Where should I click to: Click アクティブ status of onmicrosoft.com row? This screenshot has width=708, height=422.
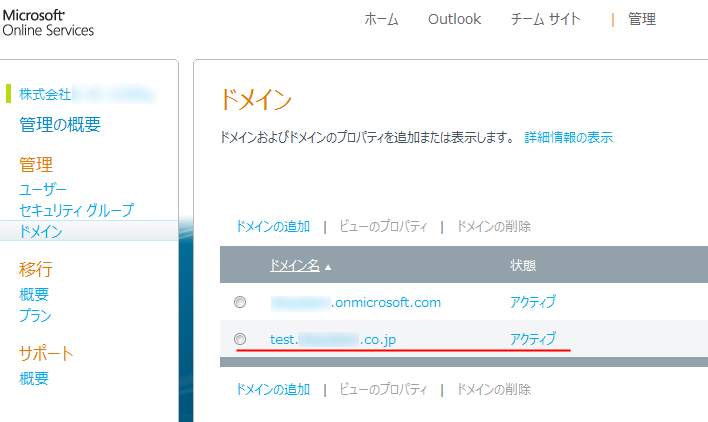click(533, 301)
